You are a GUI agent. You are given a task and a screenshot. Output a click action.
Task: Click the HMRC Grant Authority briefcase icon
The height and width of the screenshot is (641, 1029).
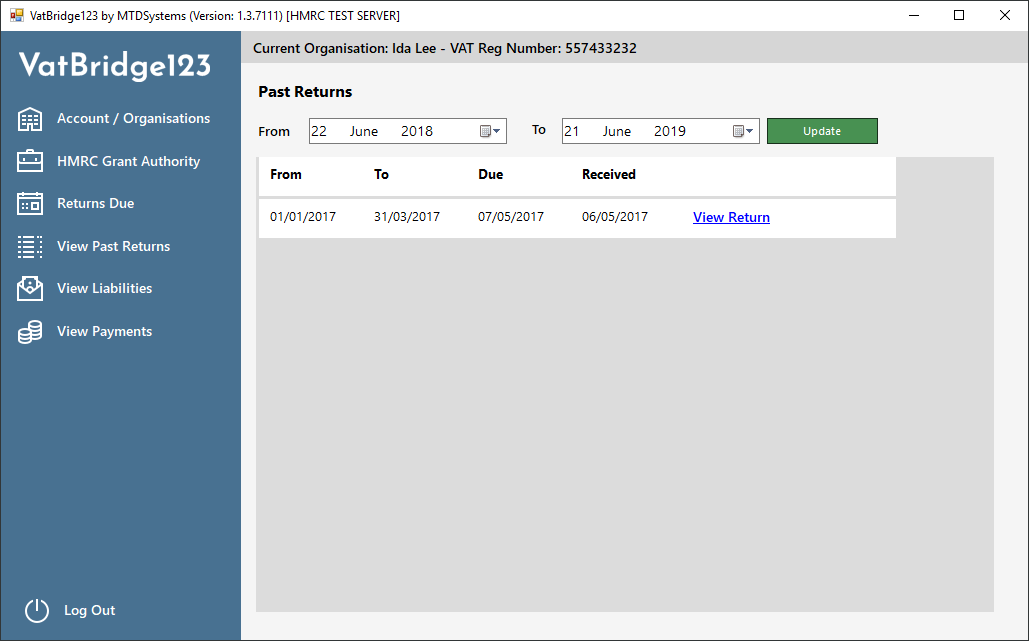(x=30, y=161)
